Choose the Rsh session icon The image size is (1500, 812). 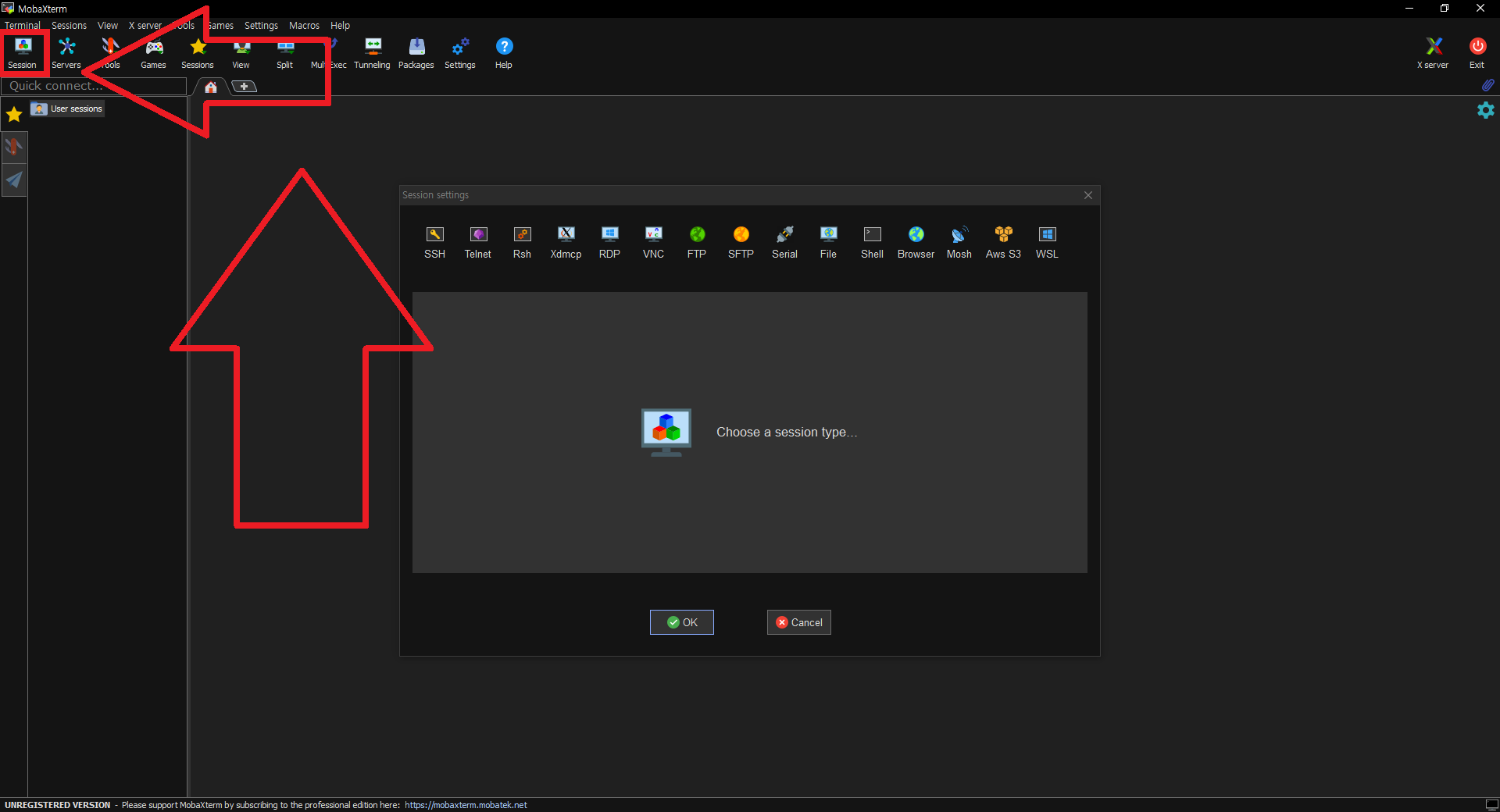tap(522, 243)
